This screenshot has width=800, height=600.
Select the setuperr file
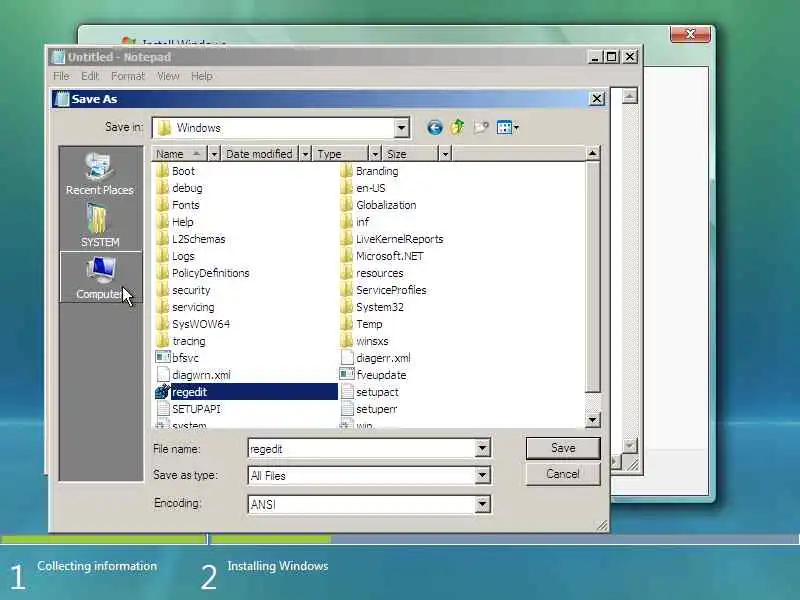tap(369, 409)
